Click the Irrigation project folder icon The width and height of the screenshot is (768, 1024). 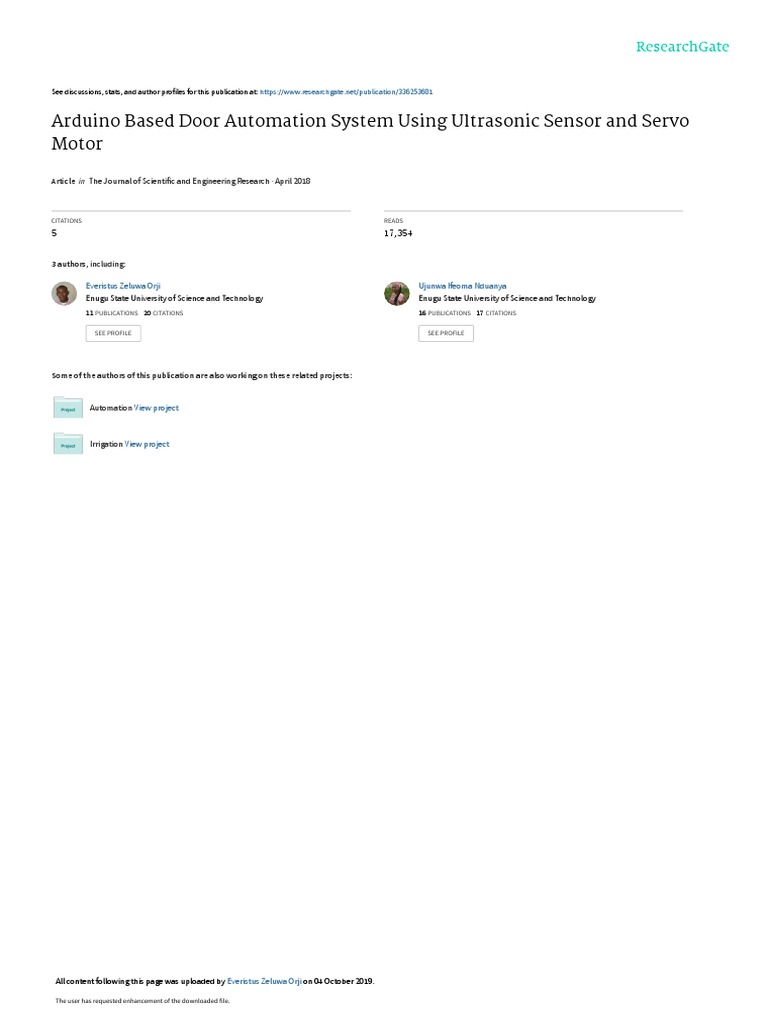pos(68,443)
